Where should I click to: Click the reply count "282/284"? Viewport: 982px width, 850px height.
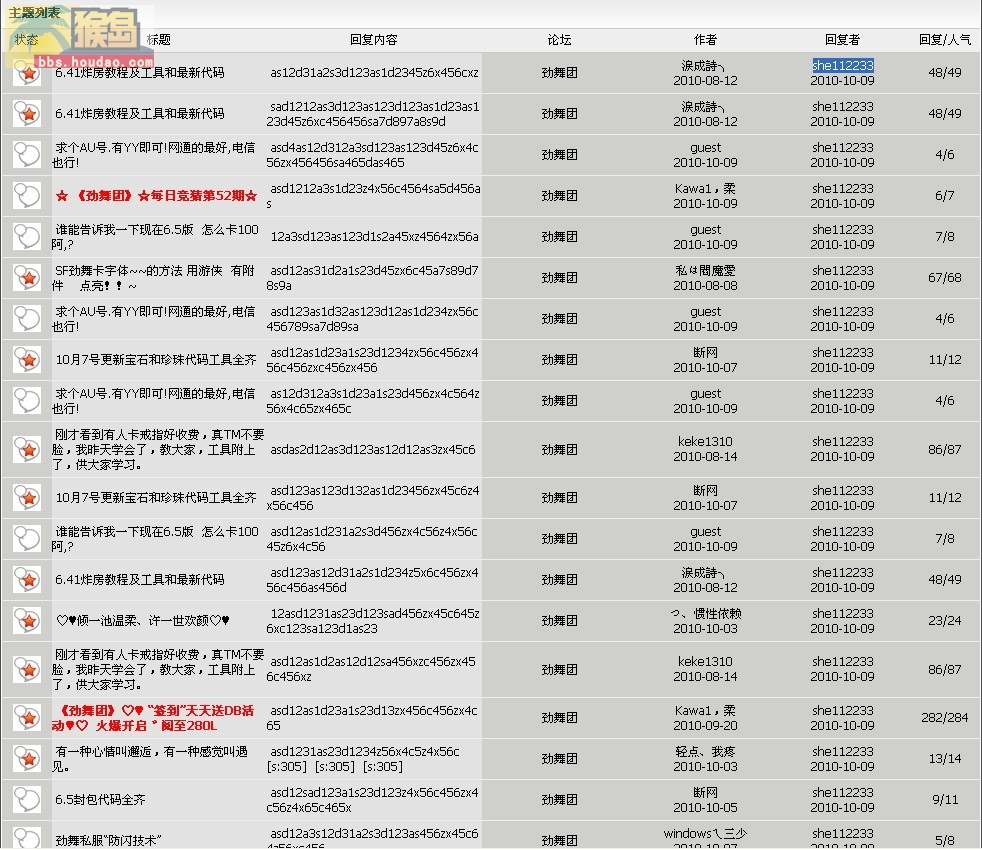(944, 718)
